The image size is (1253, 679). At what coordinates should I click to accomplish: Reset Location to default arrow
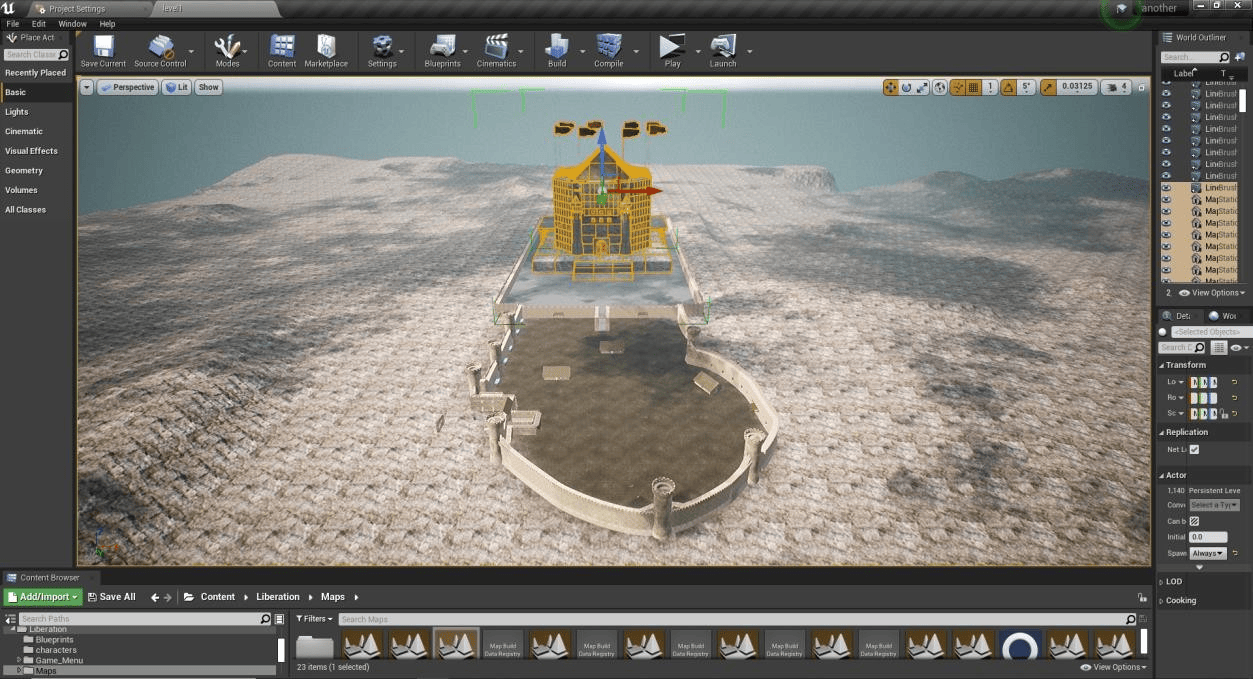pyautogui.click(x=1234, y=382)
